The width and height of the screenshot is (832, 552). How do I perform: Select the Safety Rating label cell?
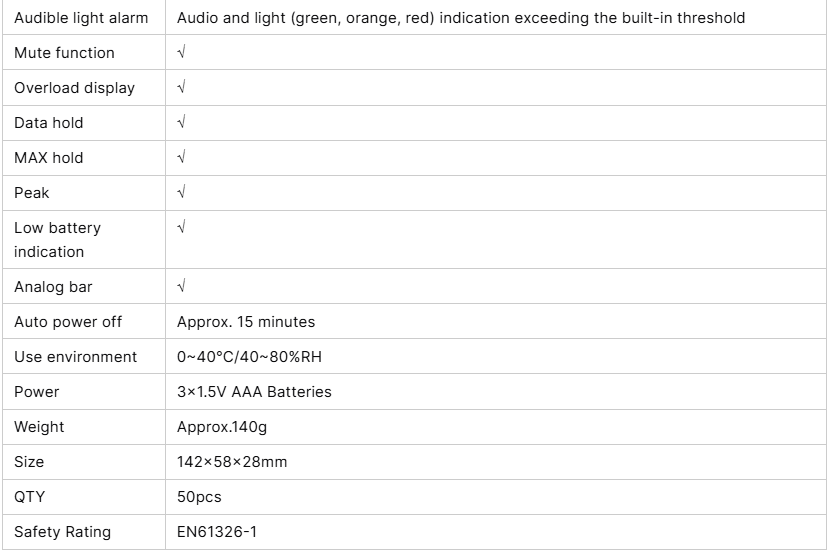62,532
